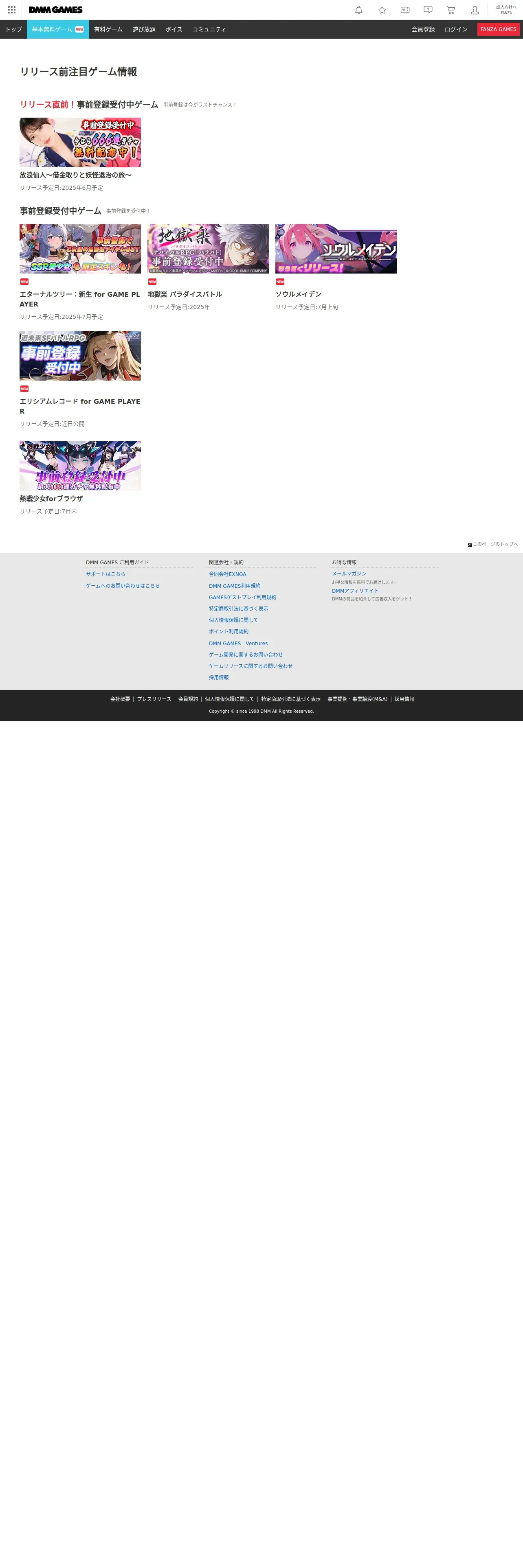Select the 遊び放題 menu item
This screenshot has width=523, height=1568.
[144, 29]
